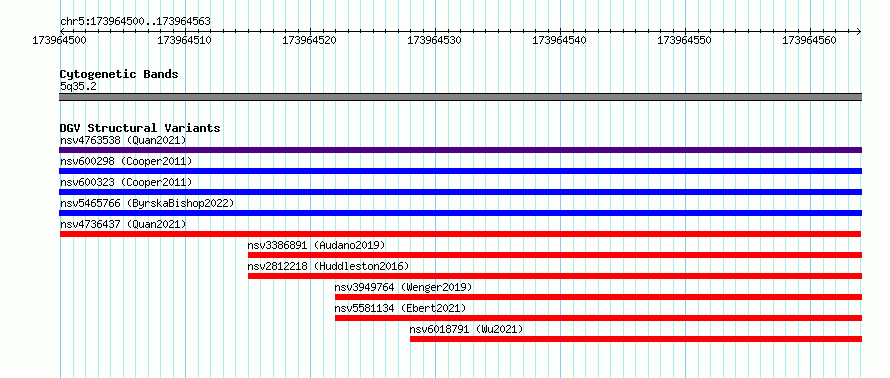The image size is (890, 378).
Task: Open the nsv4736437 (Quan2021) label
Action: point(123,224)
